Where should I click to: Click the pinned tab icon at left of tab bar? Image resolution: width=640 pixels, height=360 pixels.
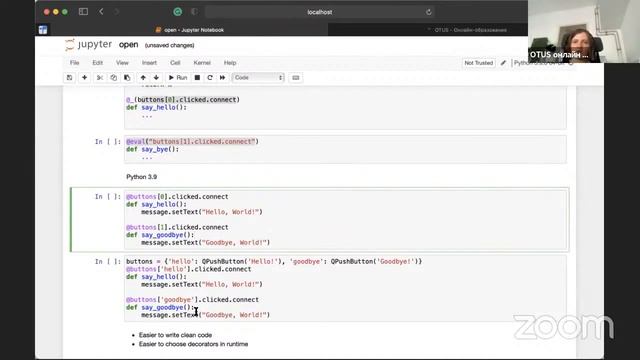pyautogui.click(x=43, y=30)
